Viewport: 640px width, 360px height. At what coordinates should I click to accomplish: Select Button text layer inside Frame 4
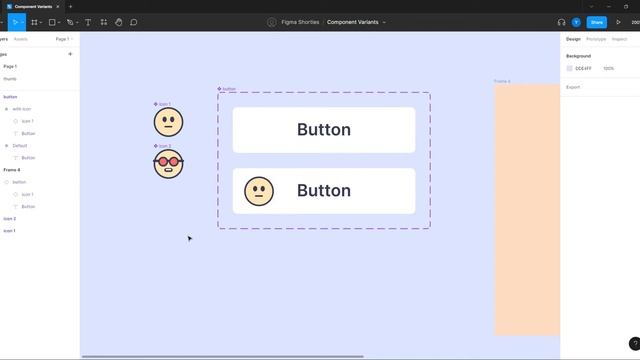point(28,207)
